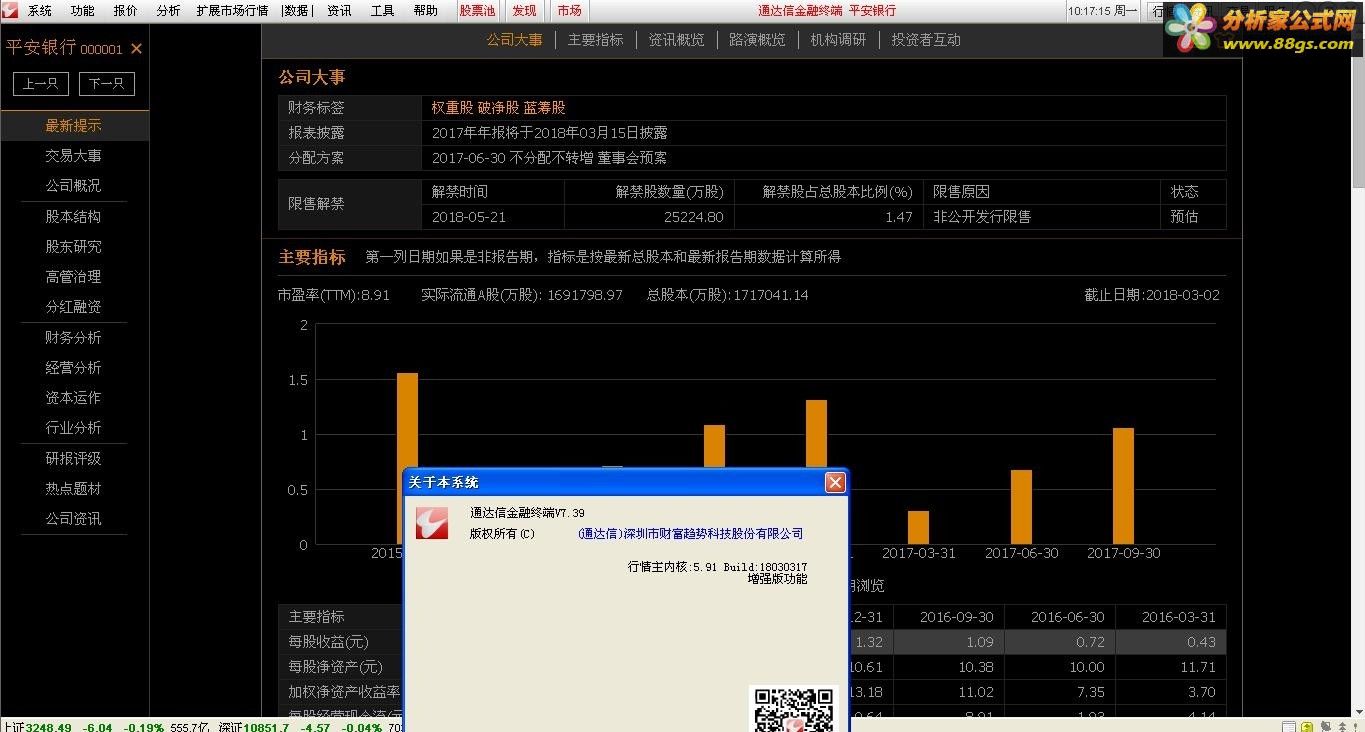Select 财务分析 in the sidebar
The width and height of the screenshot is (1365, 732).
pos(73,338)
